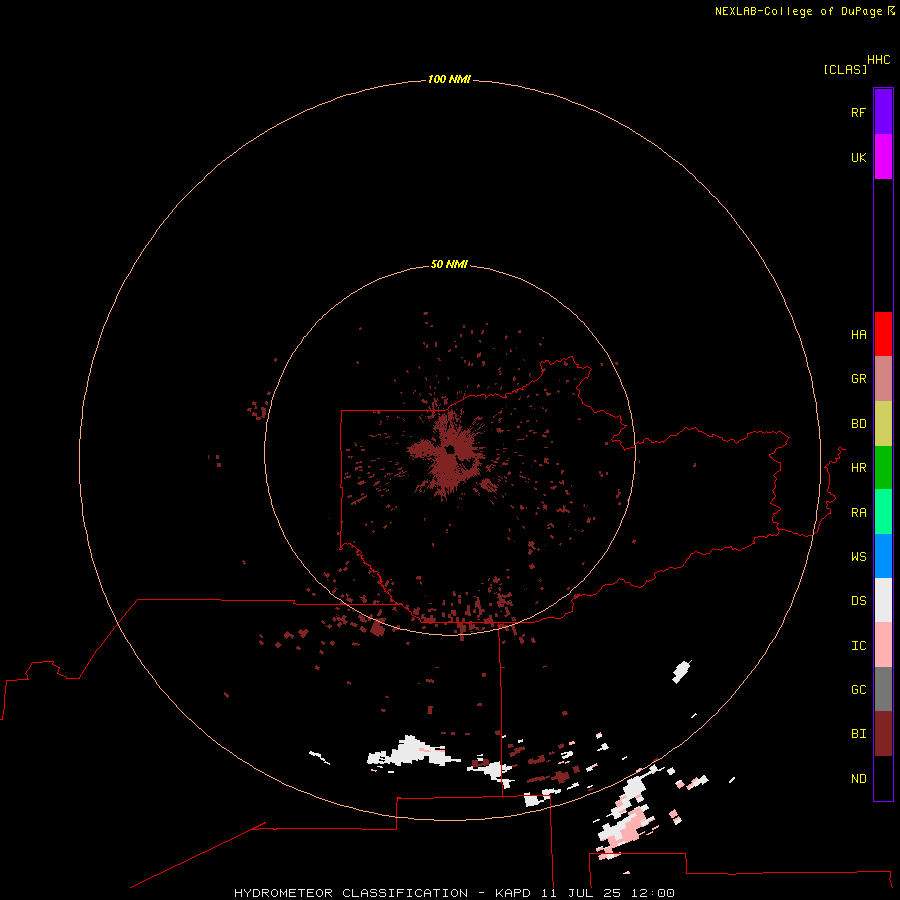This screenshot has width=900, height=900.
Task: Select the BD yellow legend block
Action: pos(883,424)
